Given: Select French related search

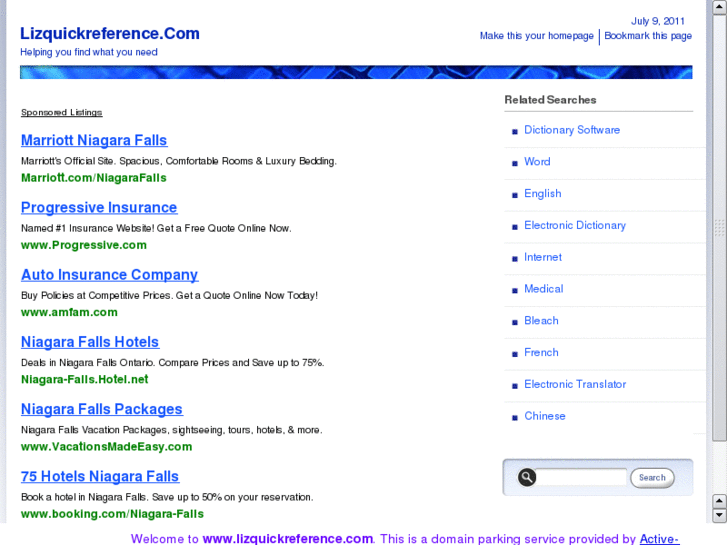Looking at the screenshot, I should (541, 353).
